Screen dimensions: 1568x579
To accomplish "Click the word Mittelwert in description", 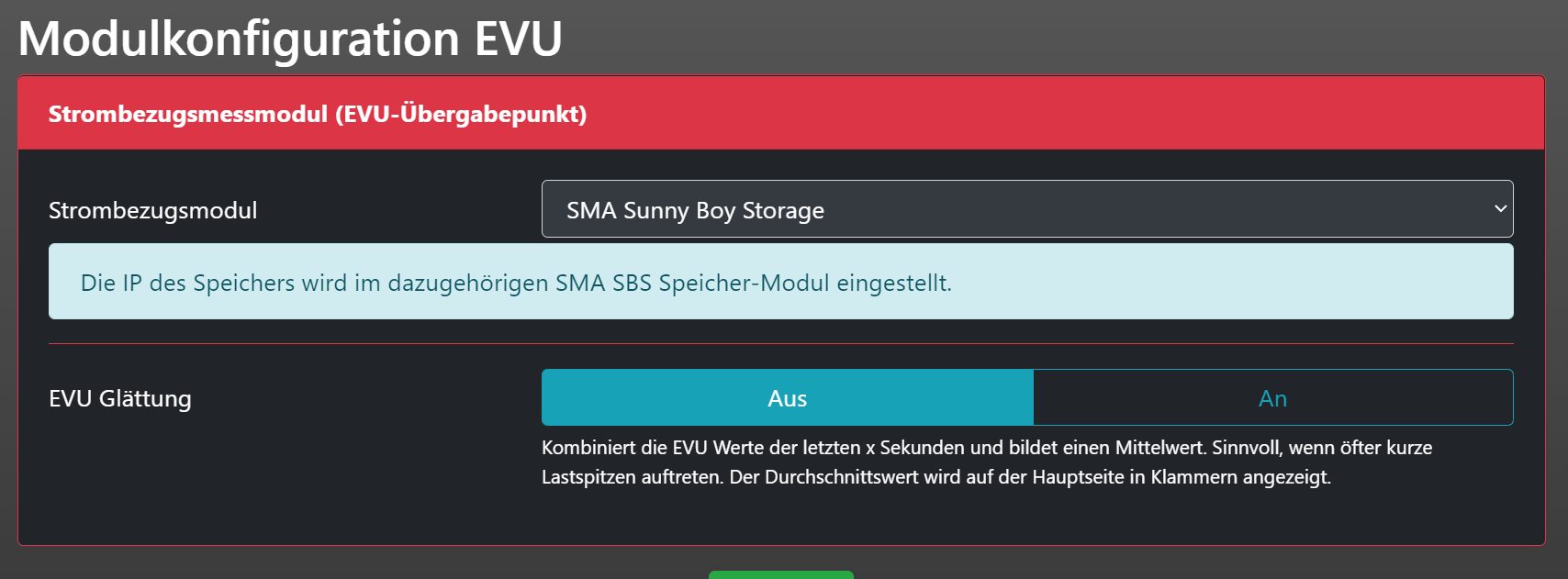I will click(1159, 448).
